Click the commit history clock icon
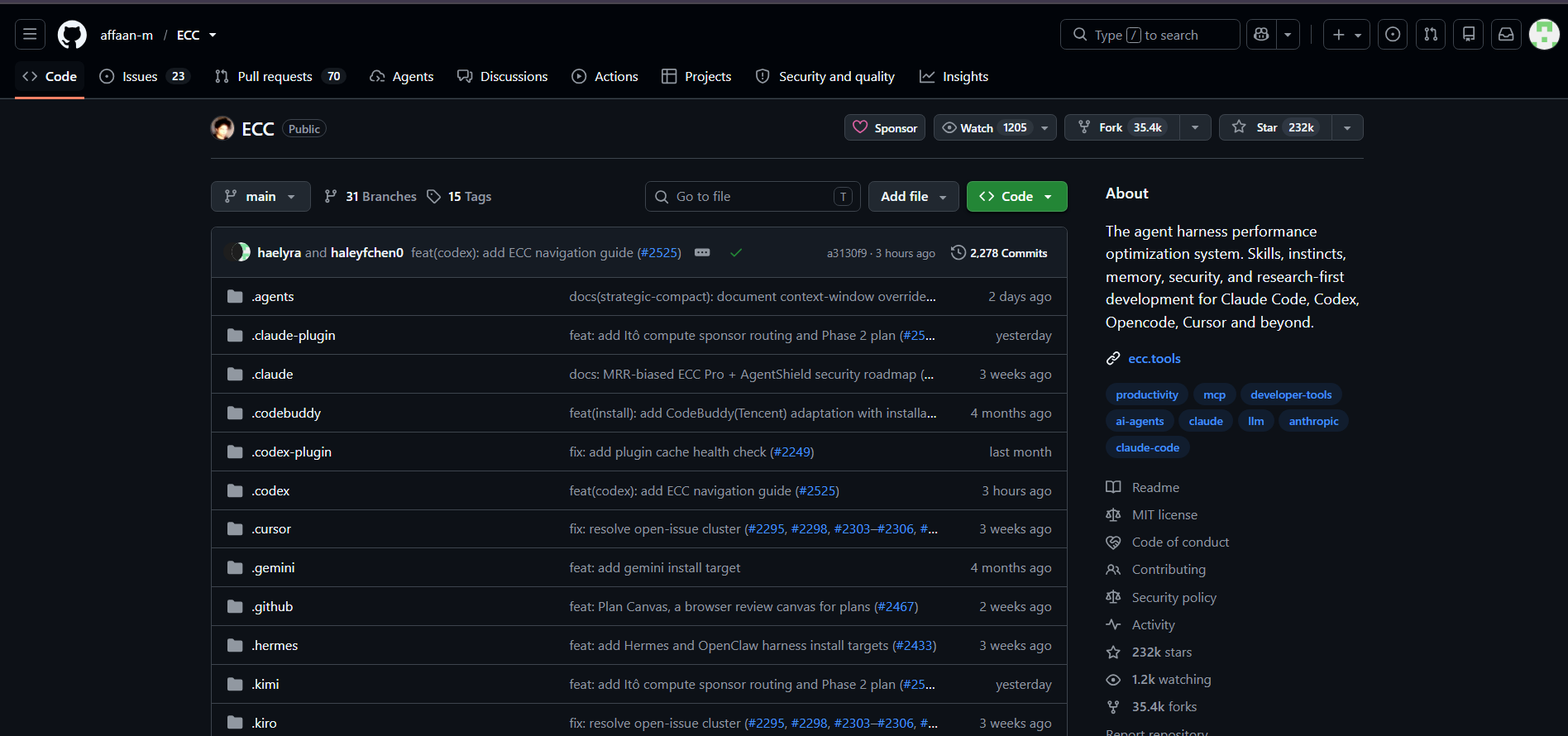This screenshot has height=736, width=1568. [x=958, y=252]
